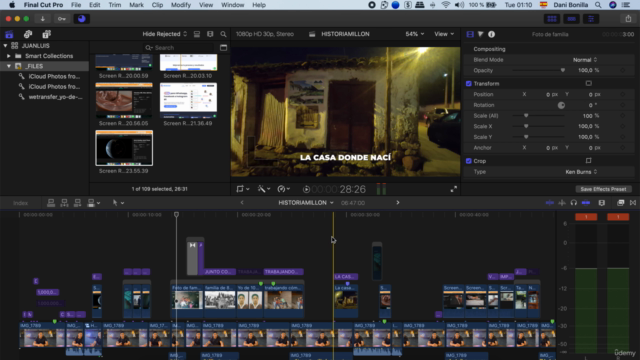Adjust the Opacity slider
Screen dimensions: 640x360
pos(538,70)
